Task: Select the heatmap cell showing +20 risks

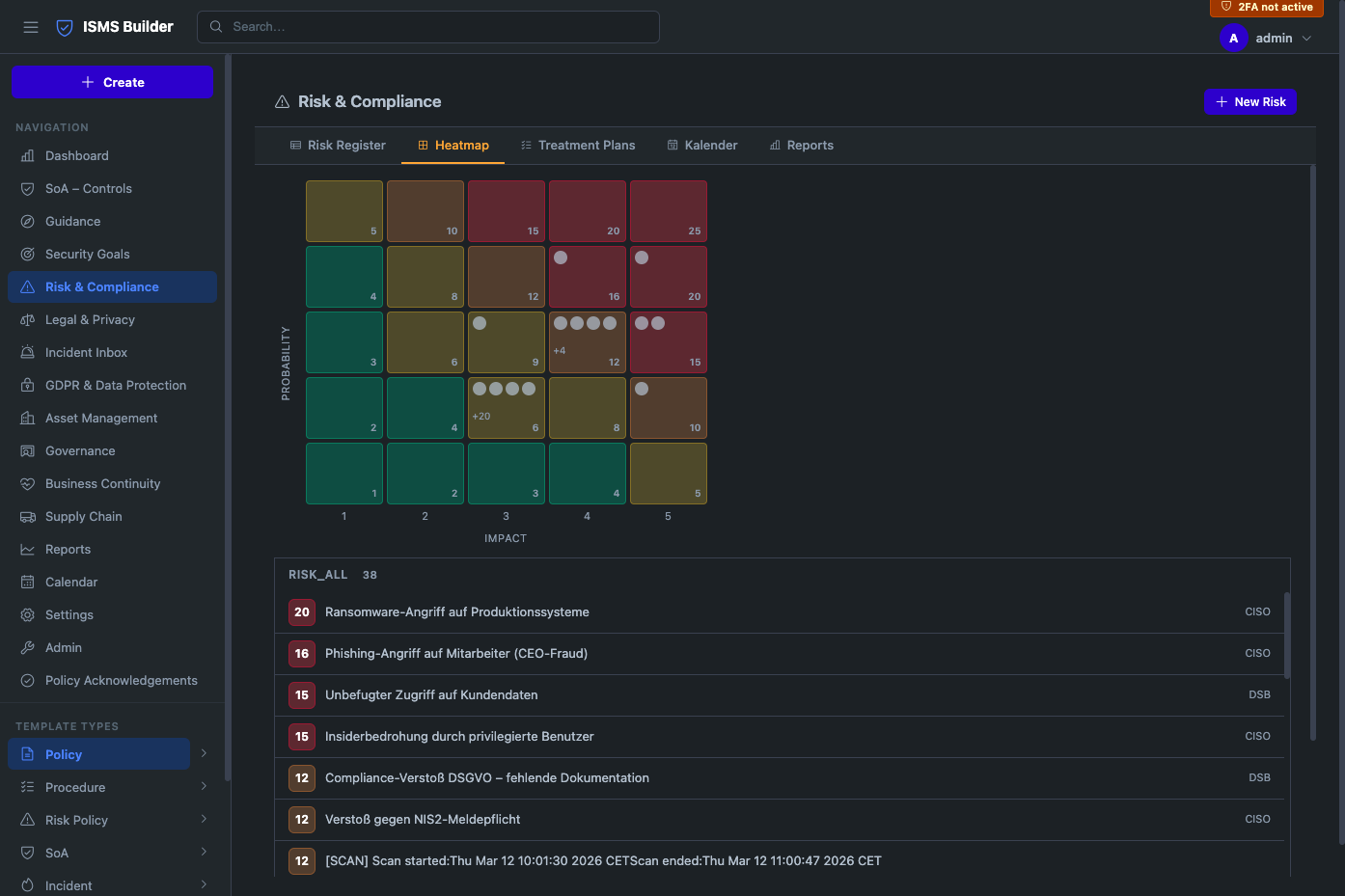Action: click(507, 408)
